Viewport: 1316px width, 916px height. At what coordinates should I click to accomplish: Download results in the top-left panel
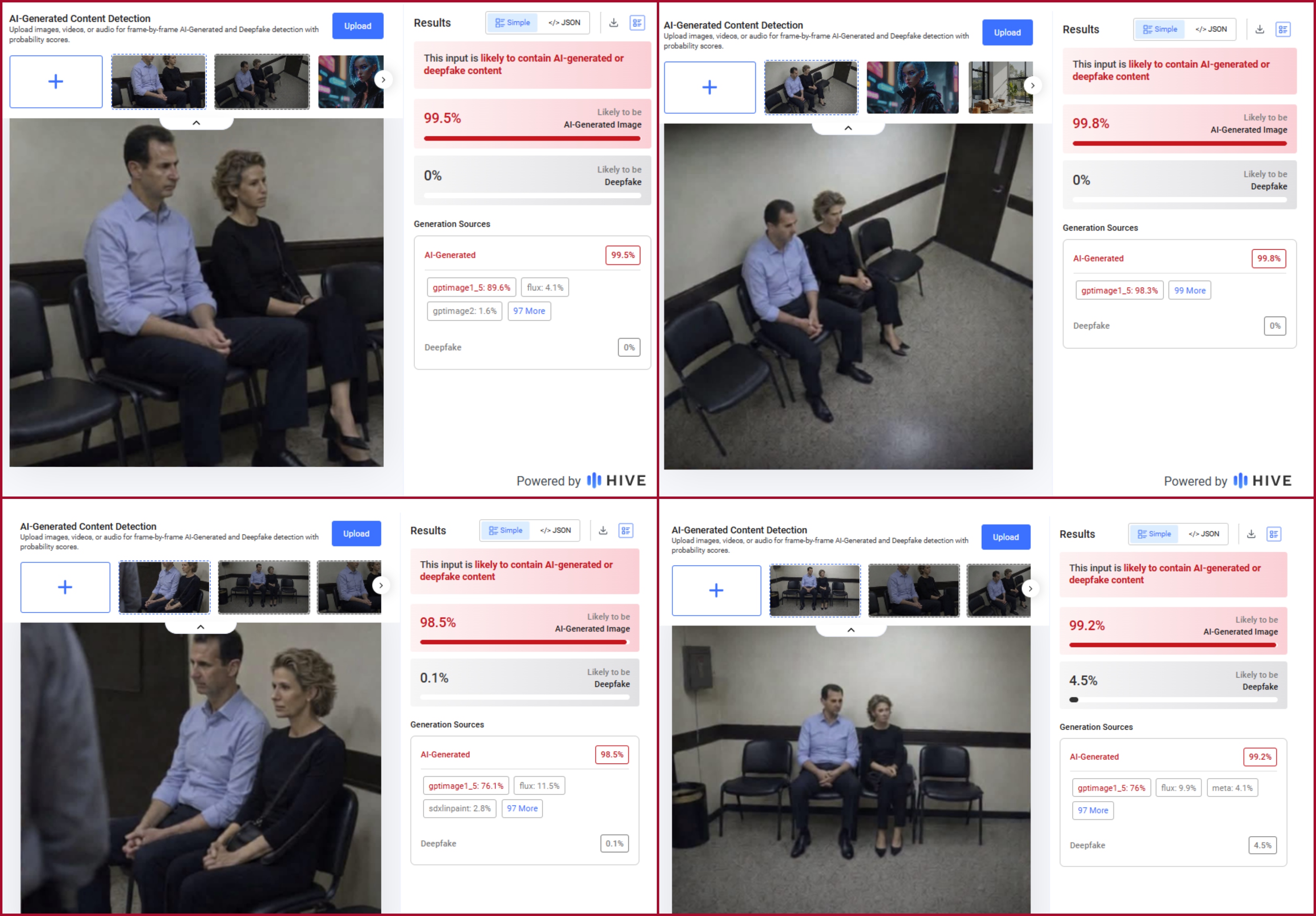click(x=613, y=23)
